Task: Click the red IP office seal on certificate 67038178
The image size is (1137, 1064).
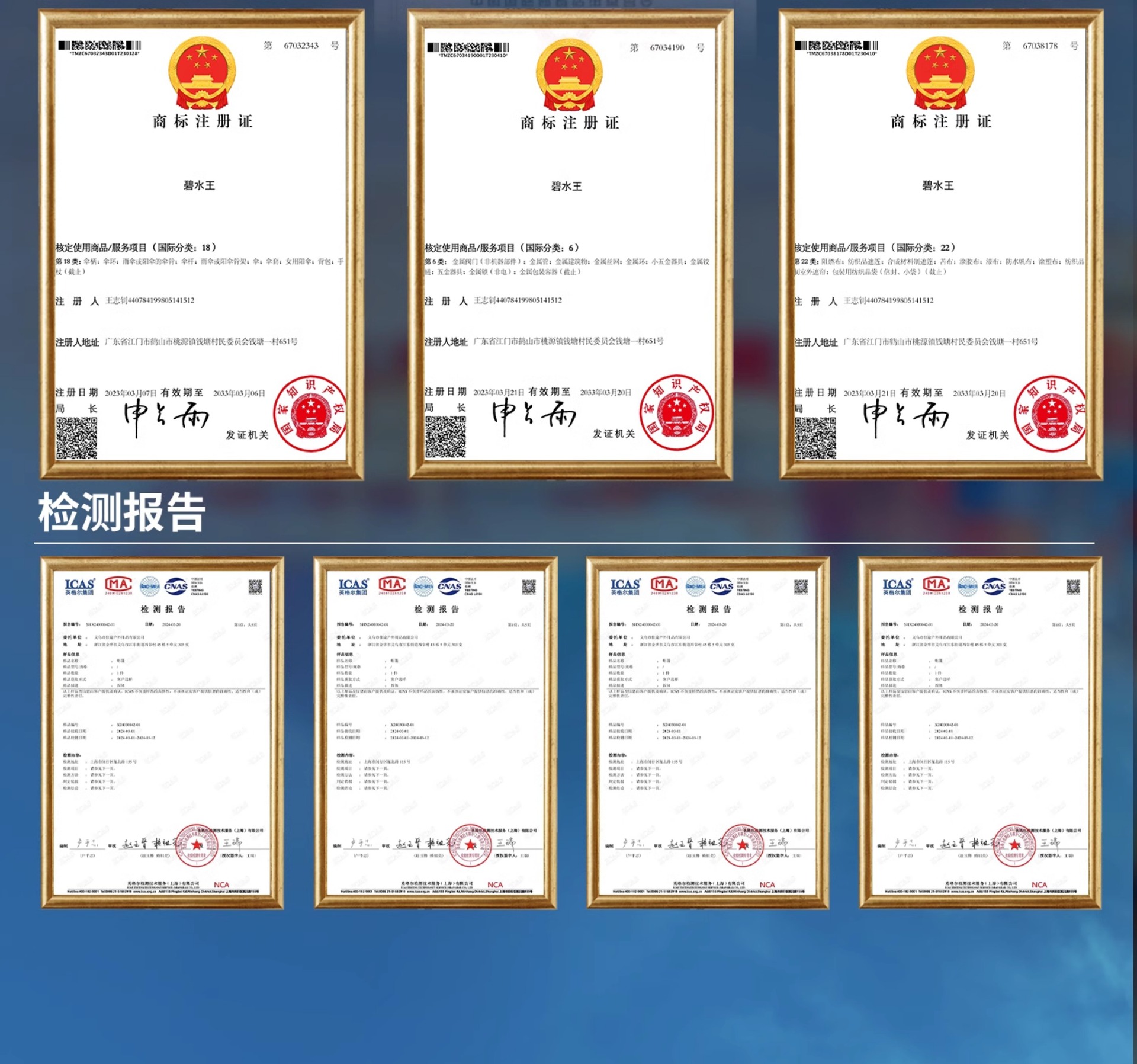Action: tap(1050, 413)
